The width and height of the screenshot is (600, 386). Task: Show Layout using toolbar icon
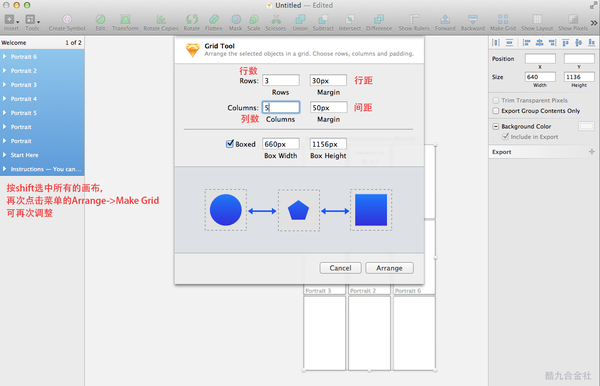coord(537,23)
